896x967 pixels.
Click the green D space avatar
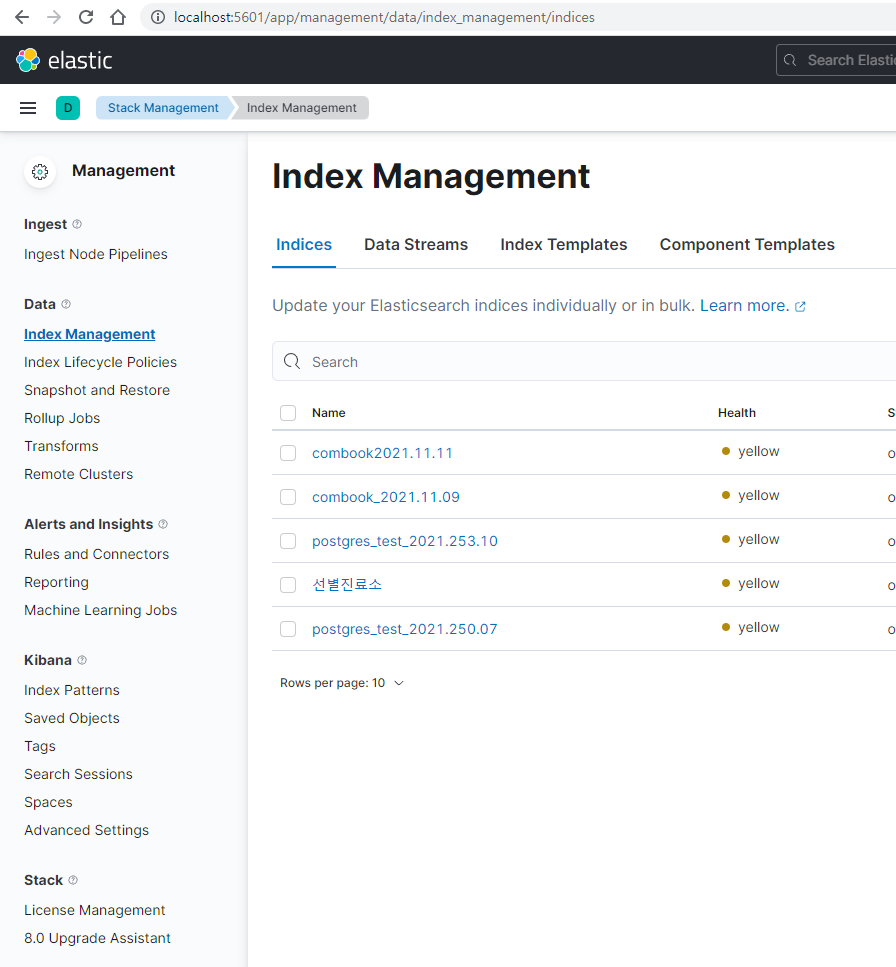click(68, 108)
